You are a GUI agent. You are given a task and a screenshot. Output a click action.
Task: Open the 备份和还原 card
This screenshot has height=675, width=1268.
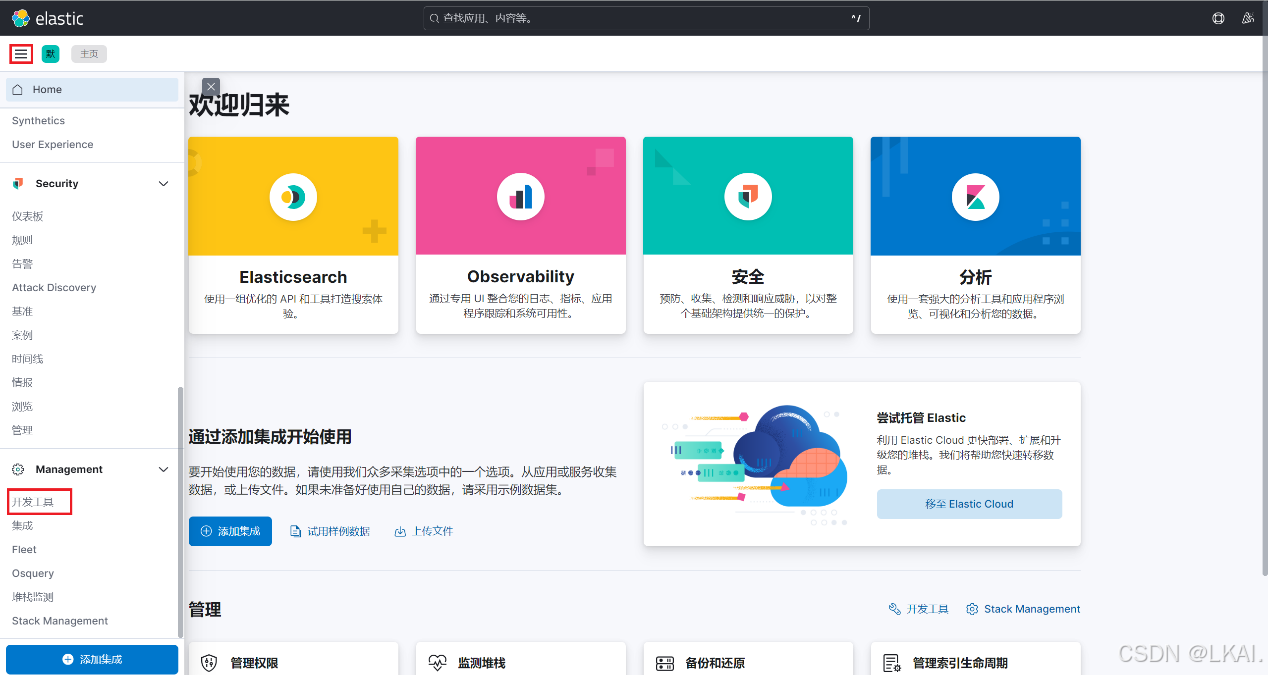(x=748, y=659)
